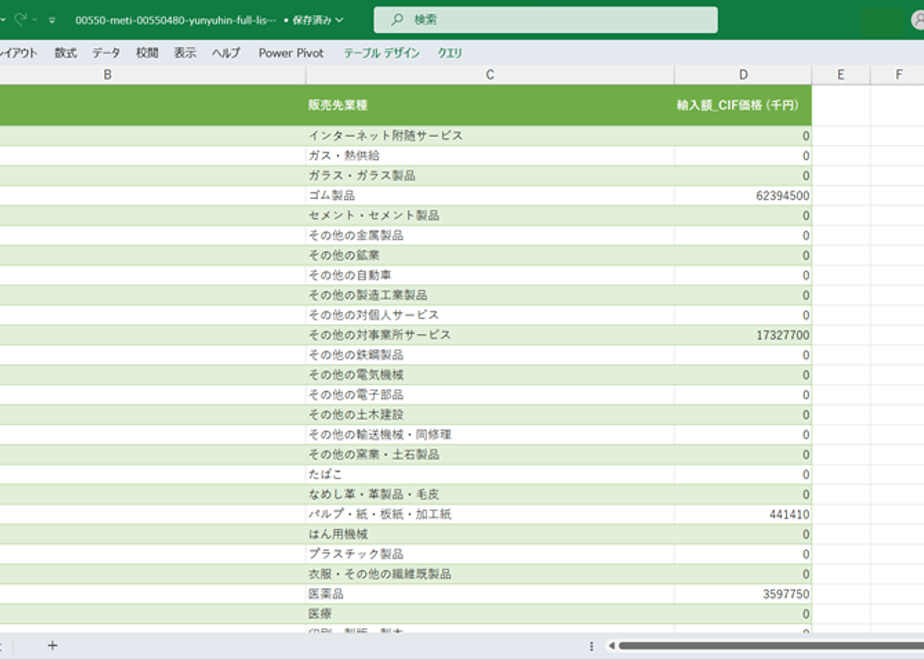
Task: Open the データ ribbon tab
Action: (x=106, y=53)
